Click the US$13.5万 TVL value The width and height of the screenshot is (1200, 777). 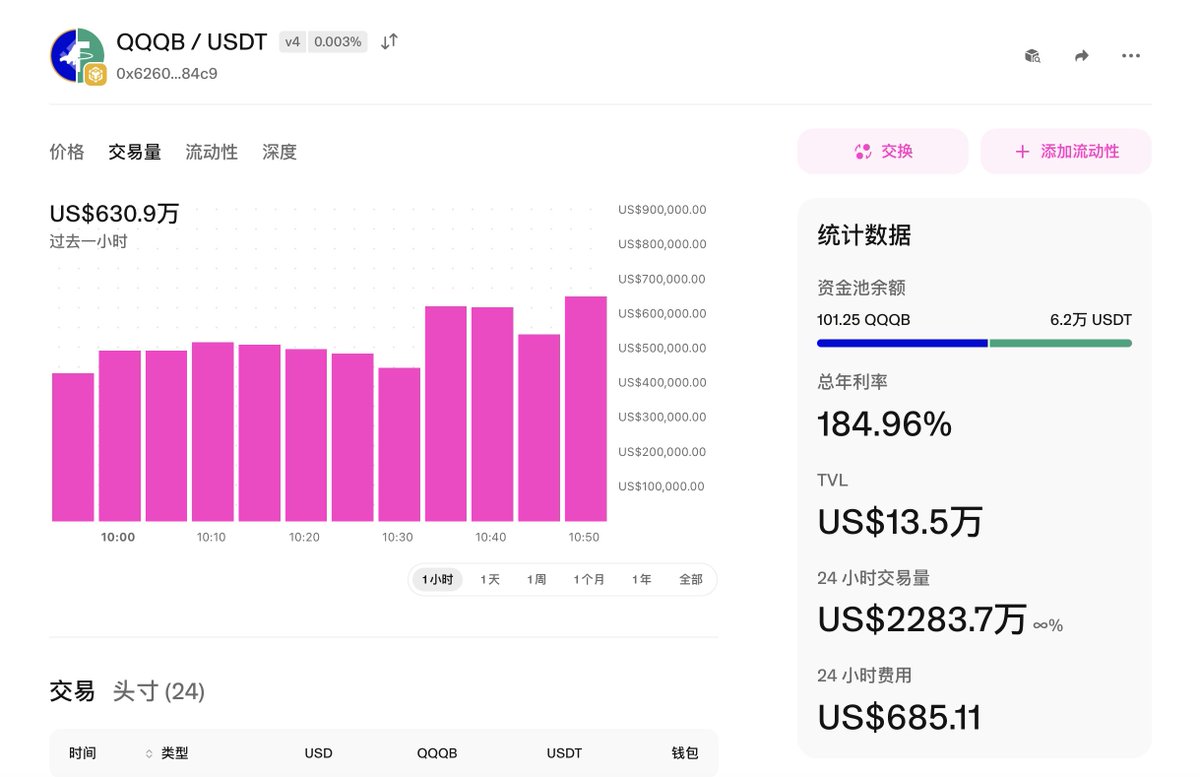(900, 522)
